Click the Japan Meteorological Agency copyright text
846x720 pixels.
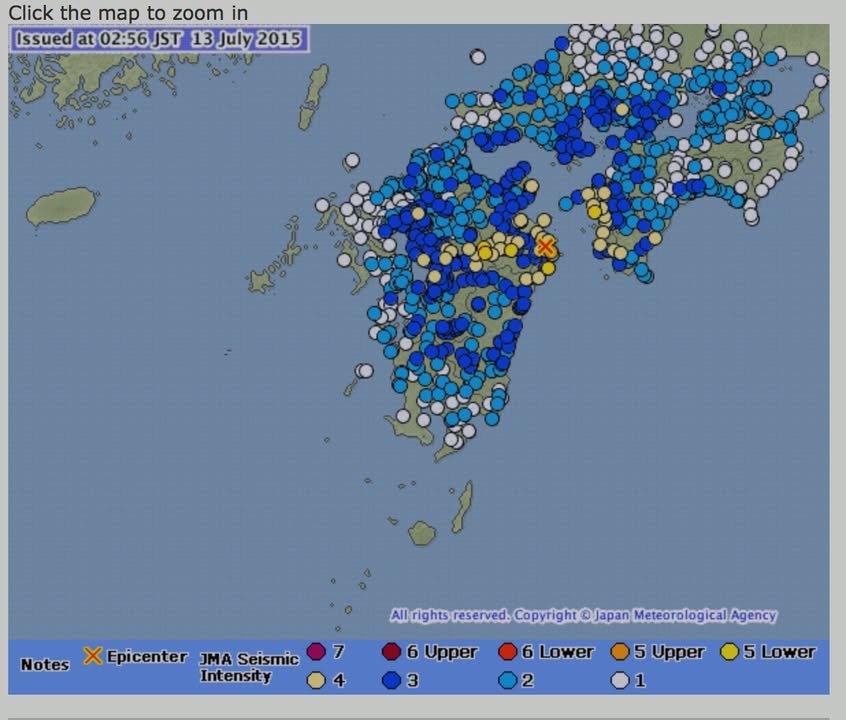click(x=583, y=615)
